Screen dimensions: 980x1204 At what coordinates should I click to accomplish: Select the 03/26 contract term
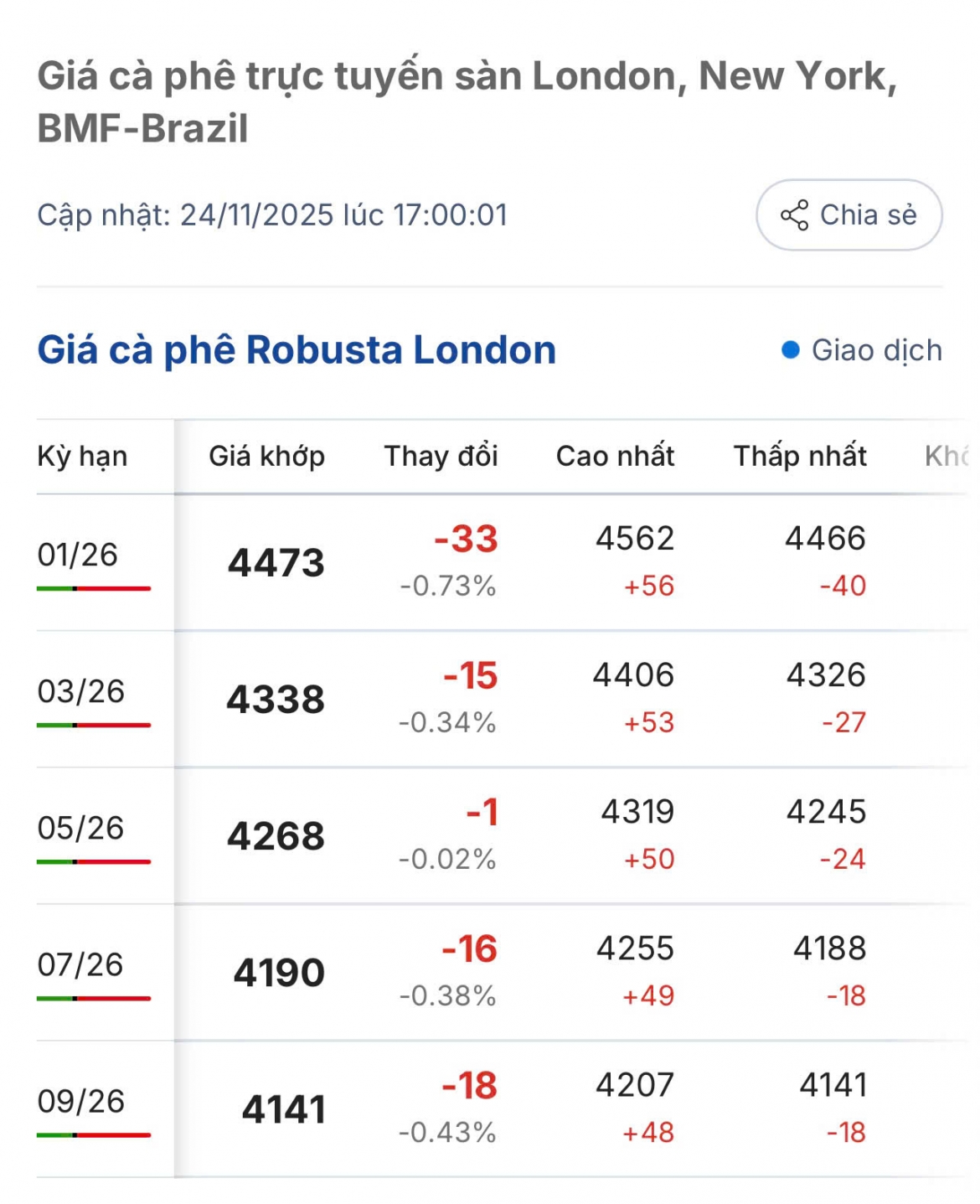click(x=80, y=691)
